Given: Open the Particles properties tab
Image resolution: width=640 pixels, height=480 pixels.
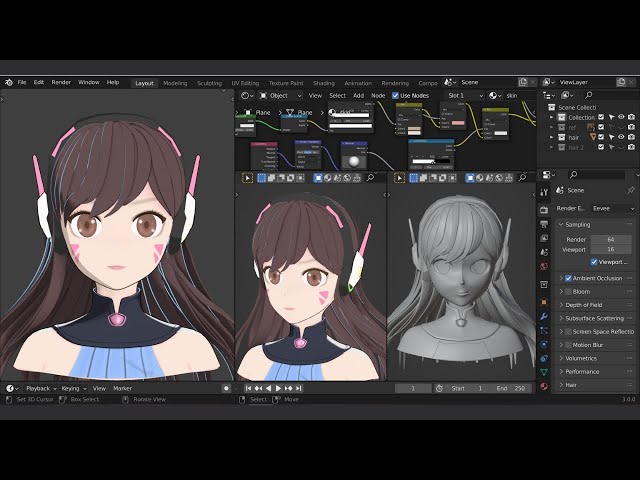Looking at the screenshot, I should [x=544, y=331].
